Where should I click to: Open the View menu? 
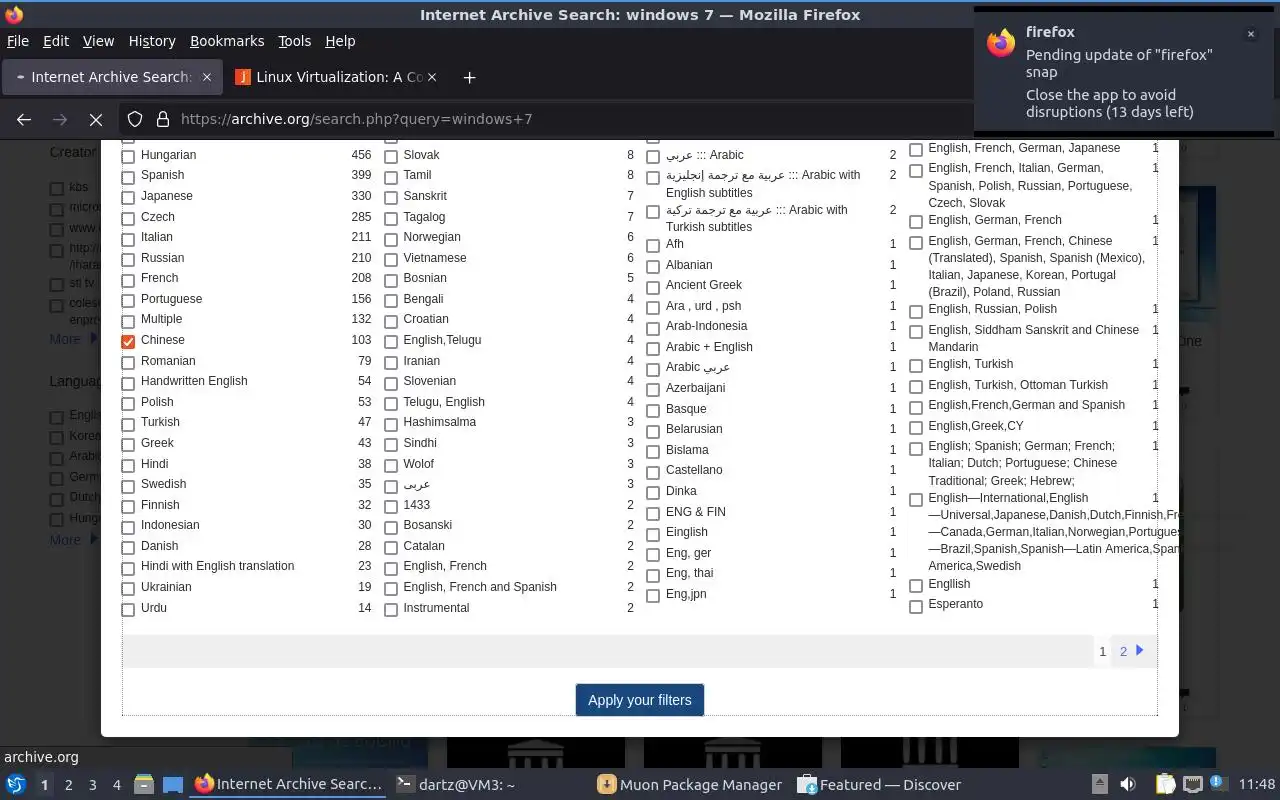(98, 41)
